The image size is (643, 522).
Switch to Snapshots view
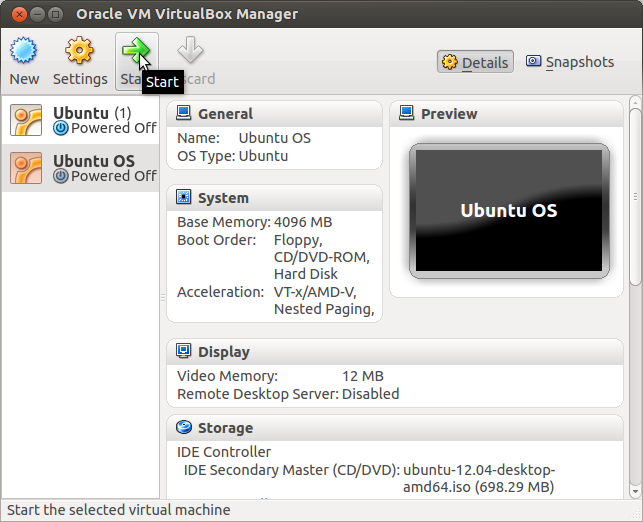[x=570, y=62]
